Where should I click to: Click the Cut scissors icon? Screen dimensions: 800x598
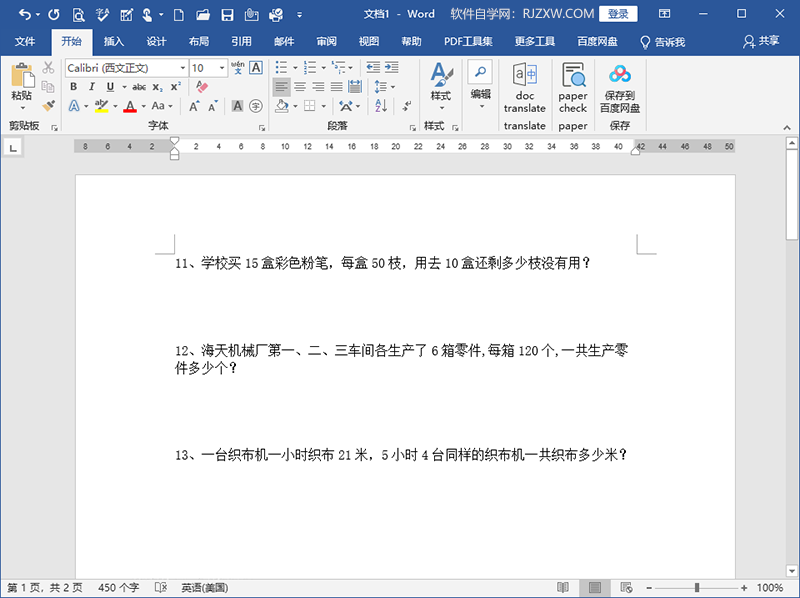pos(48,67)
